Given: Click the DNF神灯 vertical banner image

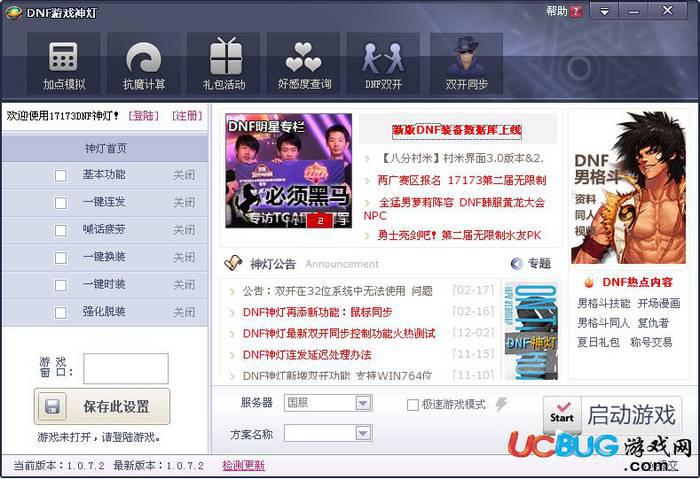Looking at the screenshot, I should point(531,330).
